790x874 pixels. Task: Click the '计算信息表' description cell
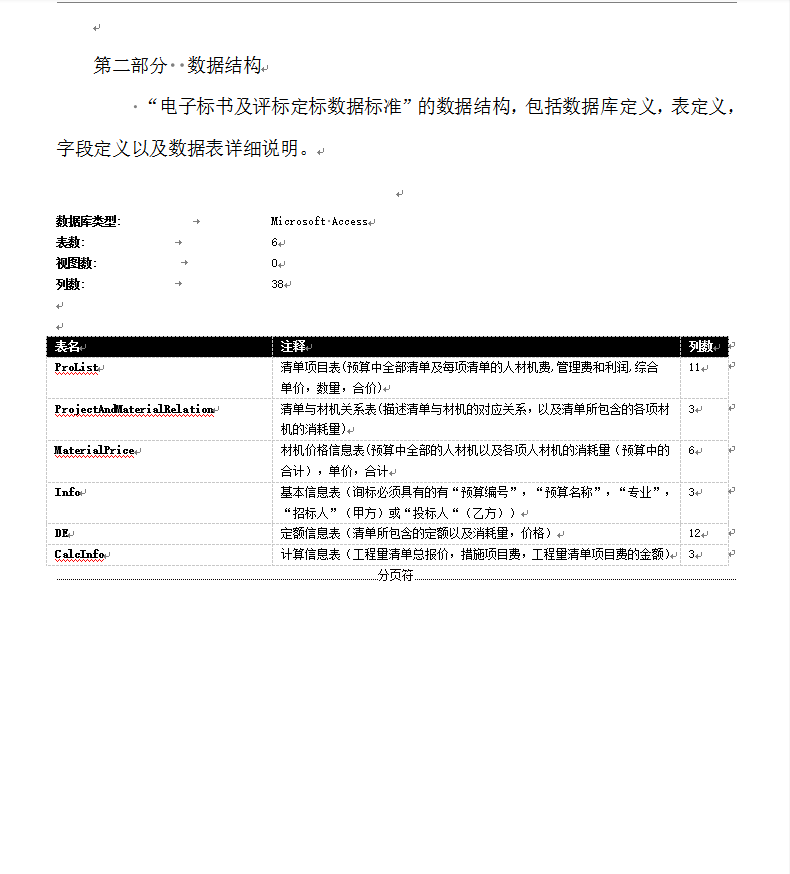pos(475,555)
